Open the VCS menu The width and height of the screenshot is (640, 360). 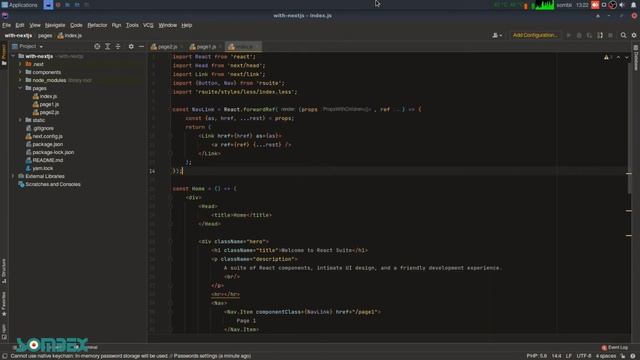pos(148,25)
